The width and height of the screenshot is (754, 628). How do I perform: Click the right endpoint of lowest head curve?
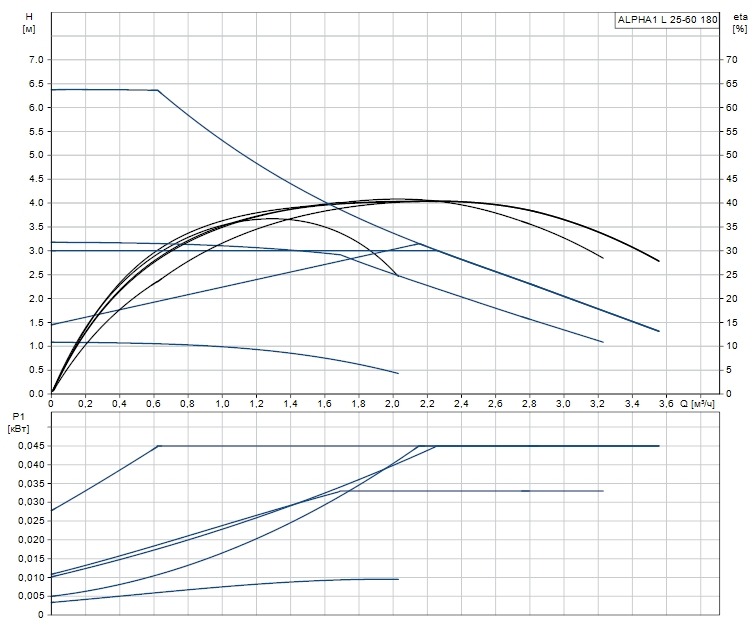(x=398, y=373)
